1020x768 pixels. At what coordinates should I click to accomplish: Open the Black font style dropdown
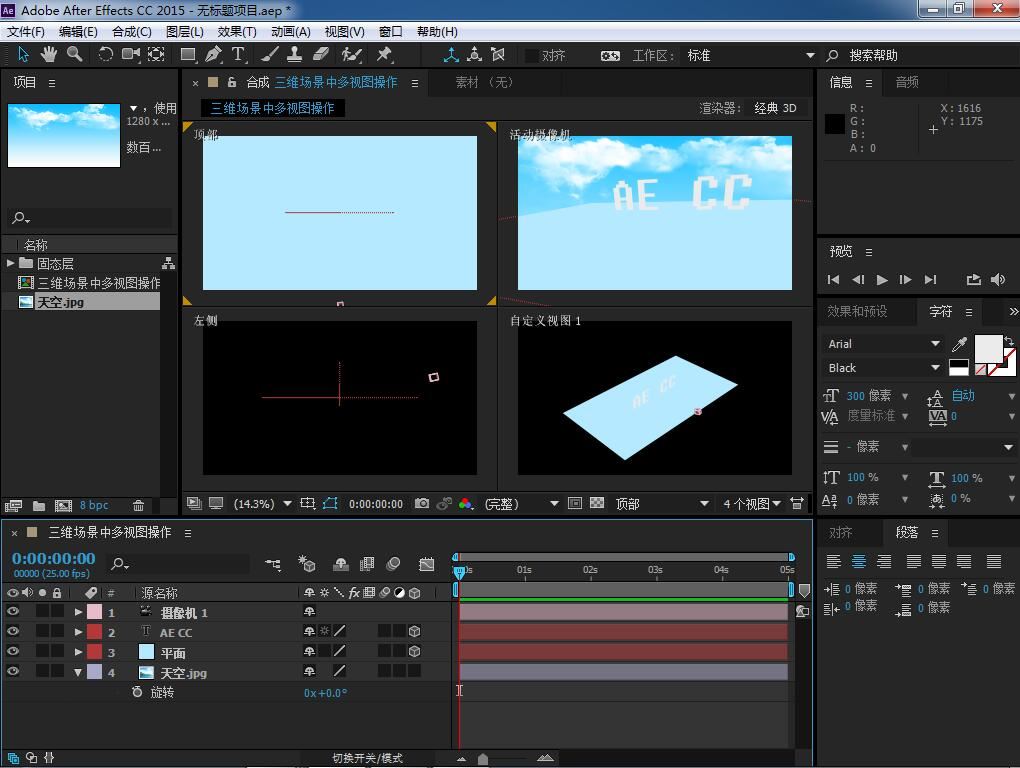coord(883,367)
